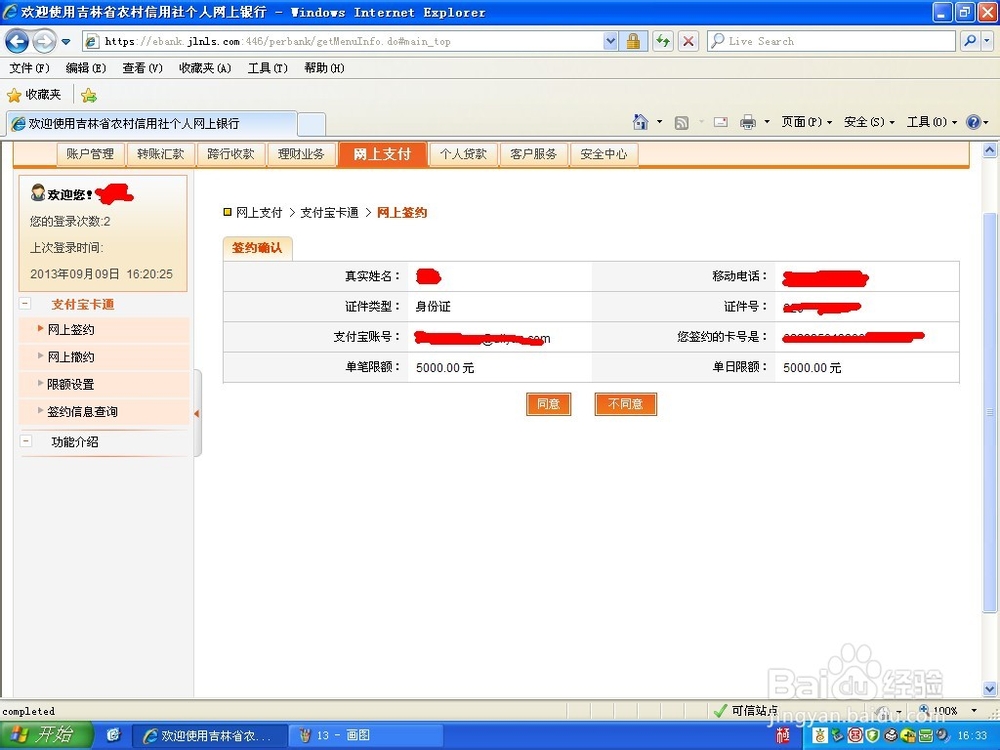
Task: Open a new blank browser tab
Action: [x=312, y=124]
